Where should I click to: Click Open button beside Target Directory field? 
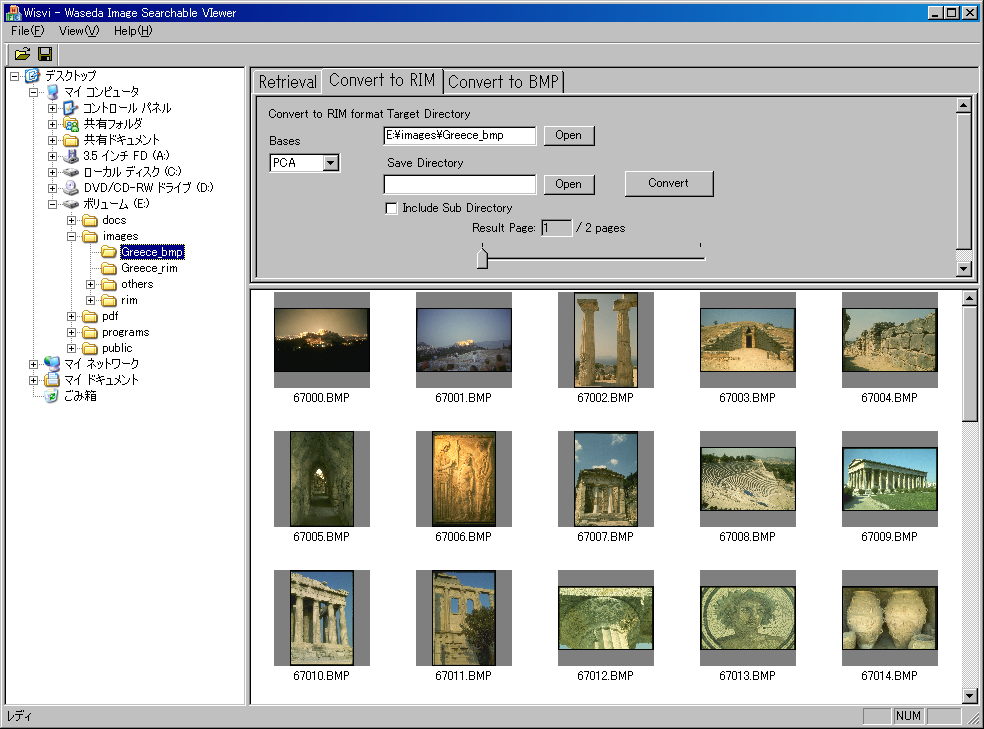(569, 136)
